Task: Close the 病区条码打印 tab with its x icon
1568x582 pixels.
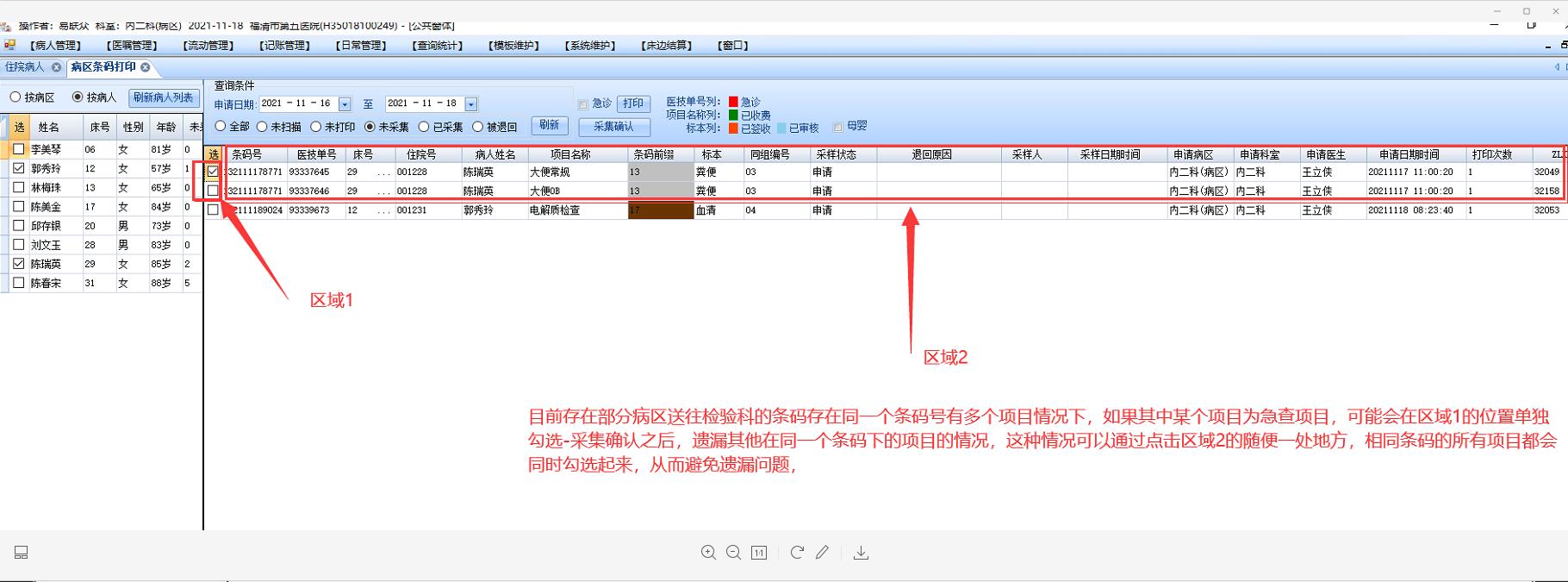Action: point(145,66)
